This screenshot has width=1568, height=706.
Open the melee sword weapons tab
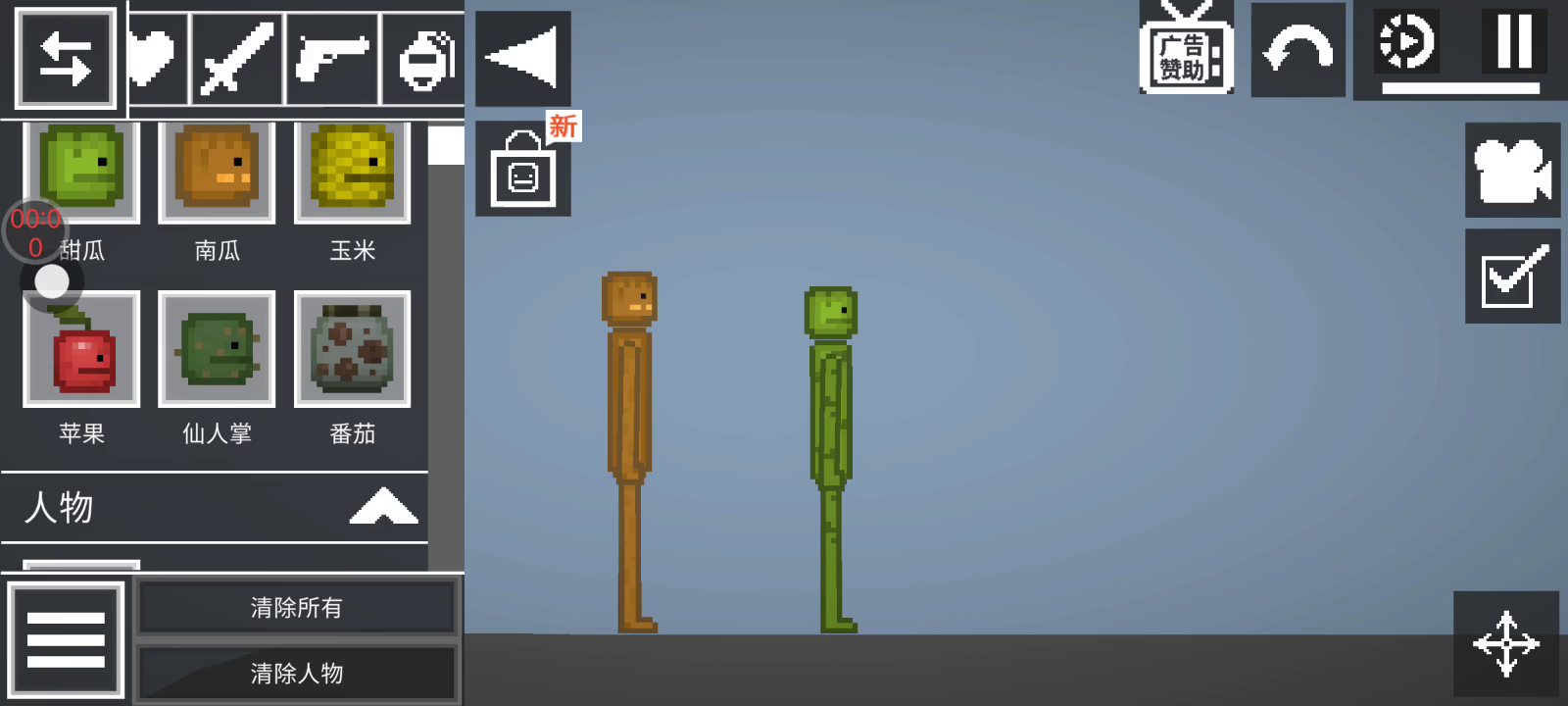[236, 60]
